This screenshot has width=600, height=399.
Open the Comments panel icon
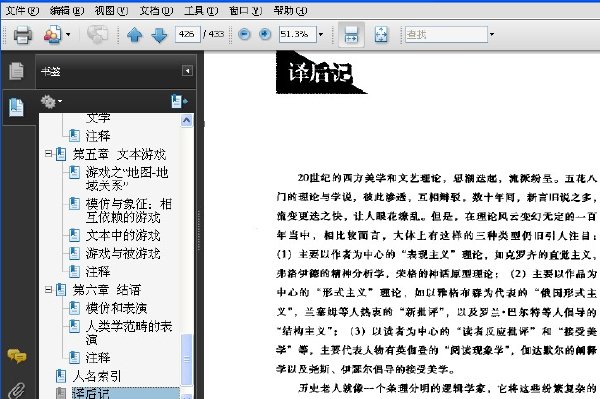point(16,356)
